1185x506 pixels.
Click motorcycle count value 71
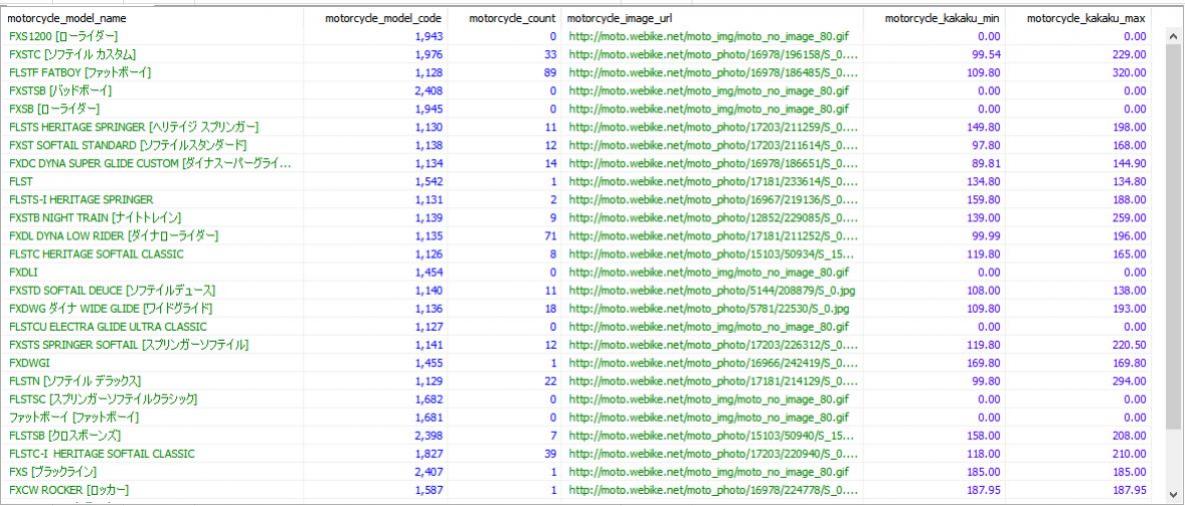click(x=550, y=236)
